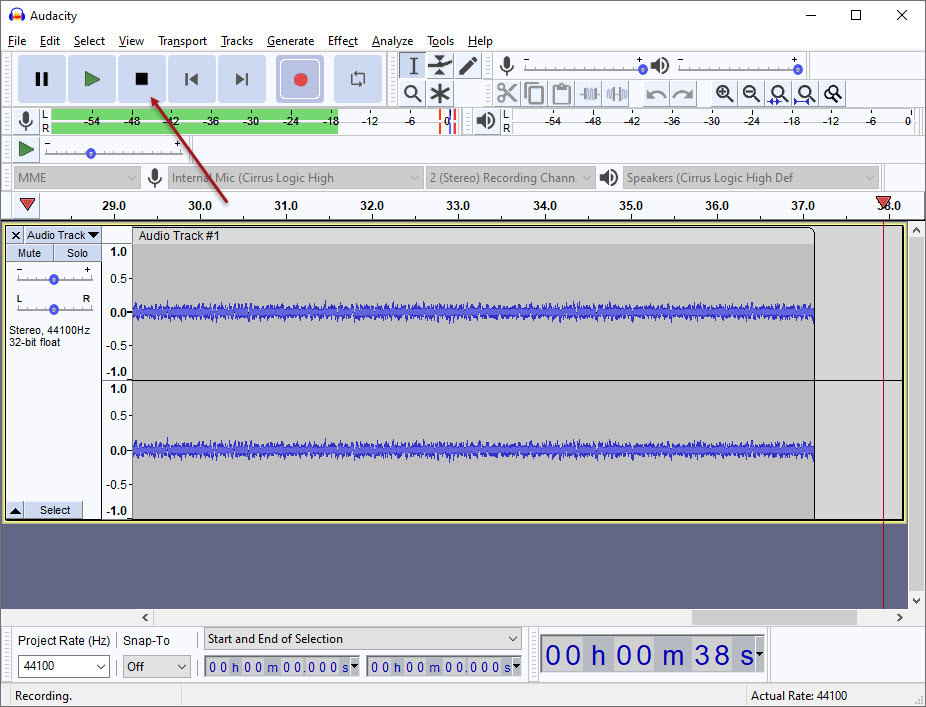Open the Audio Track name dropdown menu
Image resolution: width=926 pixels, height=707 pixels.
[x=63, y=235]
